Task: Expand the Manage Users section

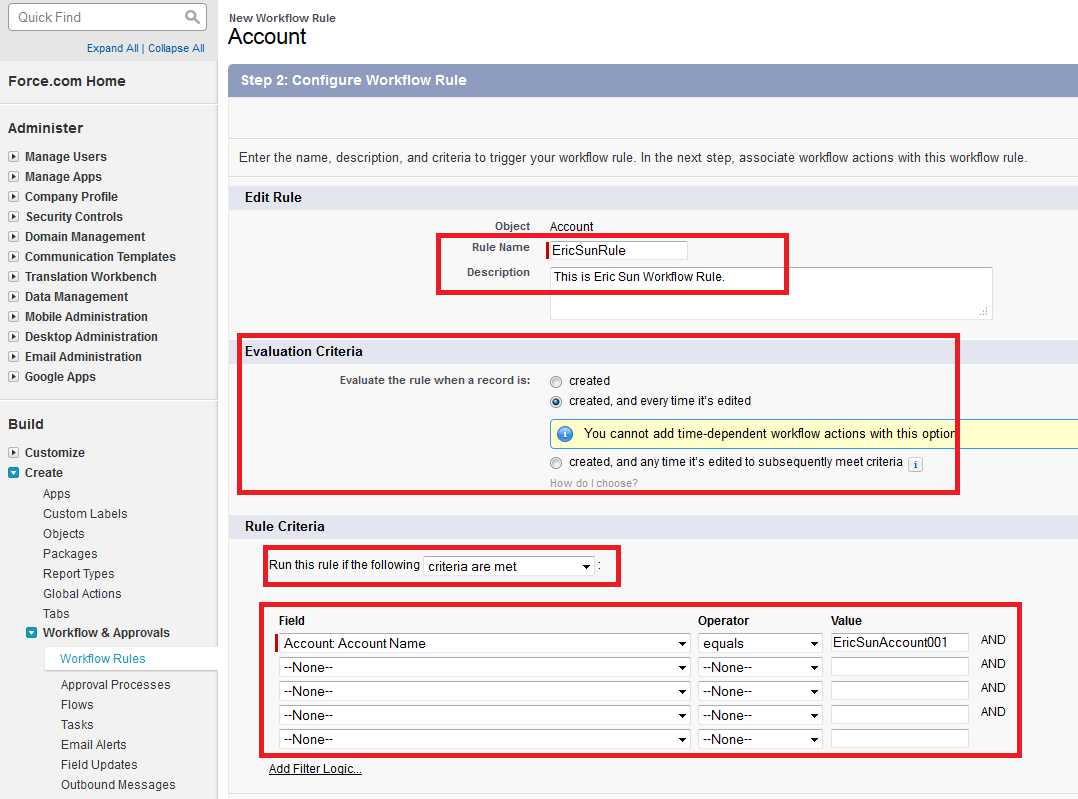Action: click(x=13, y=157)
